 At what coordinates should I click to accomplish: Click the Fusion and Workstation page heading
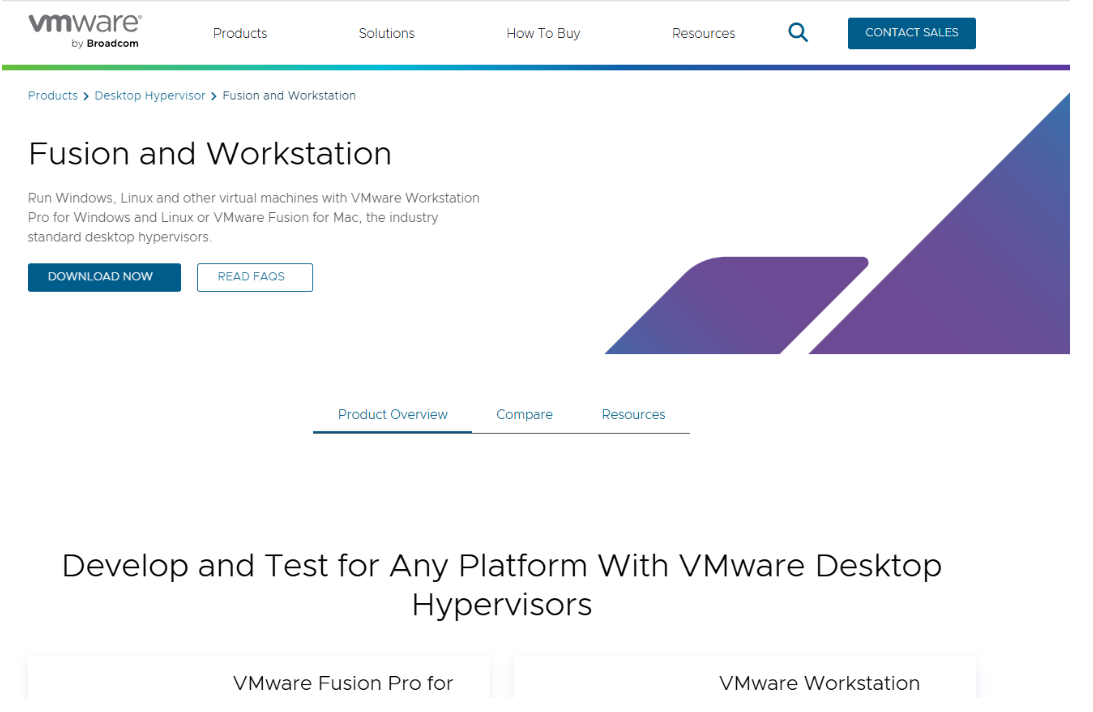click(210, 153)
